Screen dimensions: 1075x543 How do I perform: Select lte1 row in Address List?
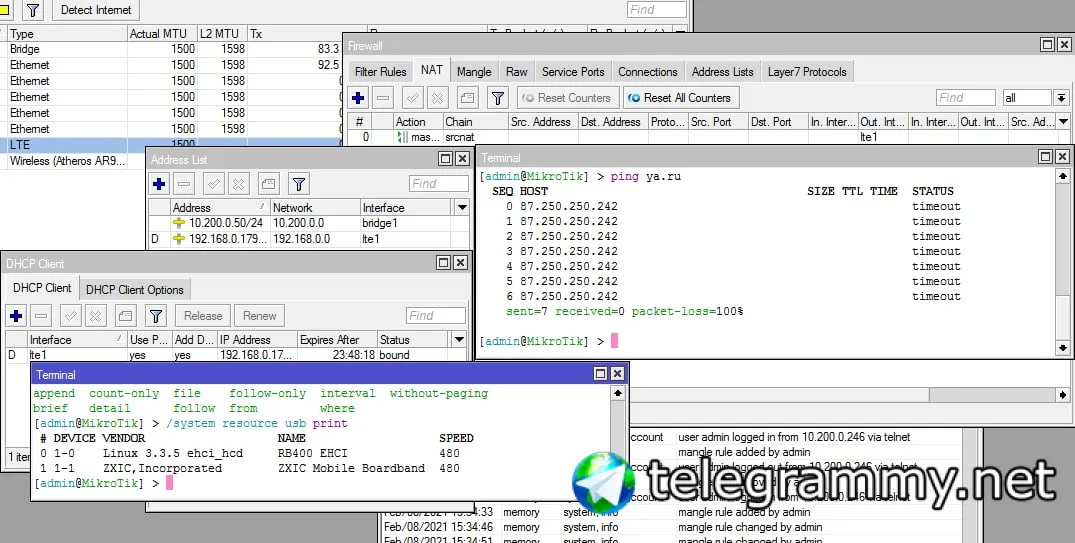pos(309,239)
